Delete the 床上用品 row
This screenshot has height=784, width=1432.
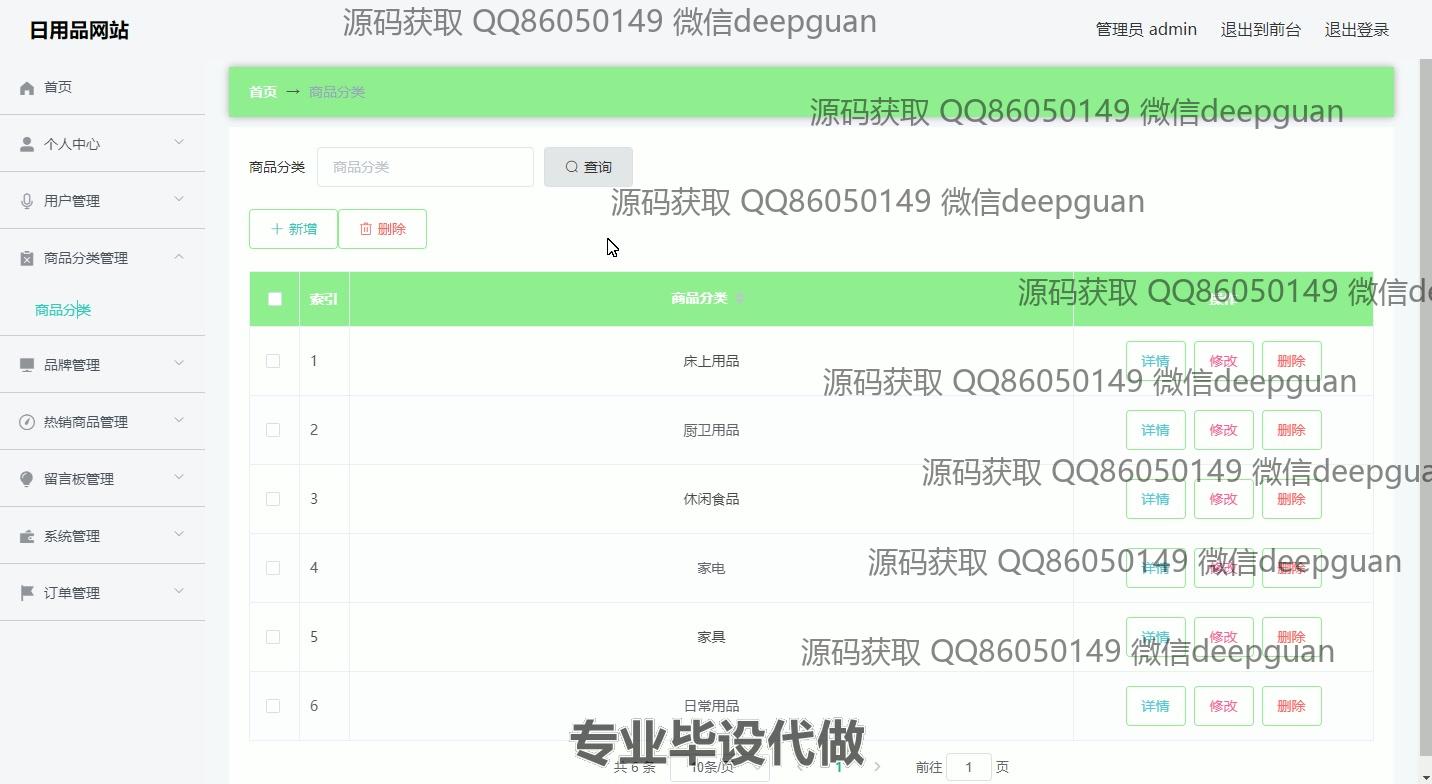(x=1291, y=361)
